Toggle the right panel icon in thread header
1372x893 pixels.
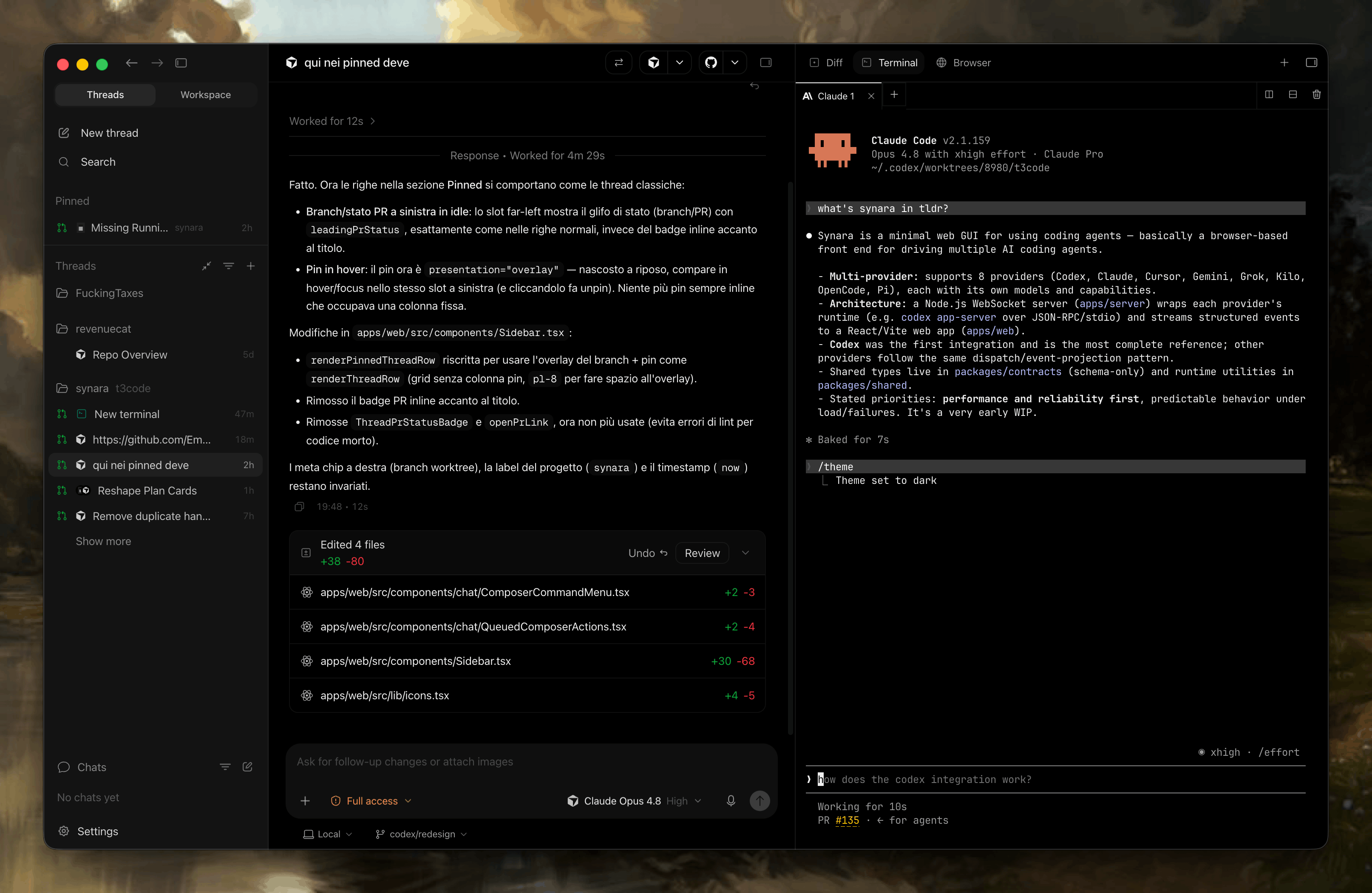coord(765,63)
